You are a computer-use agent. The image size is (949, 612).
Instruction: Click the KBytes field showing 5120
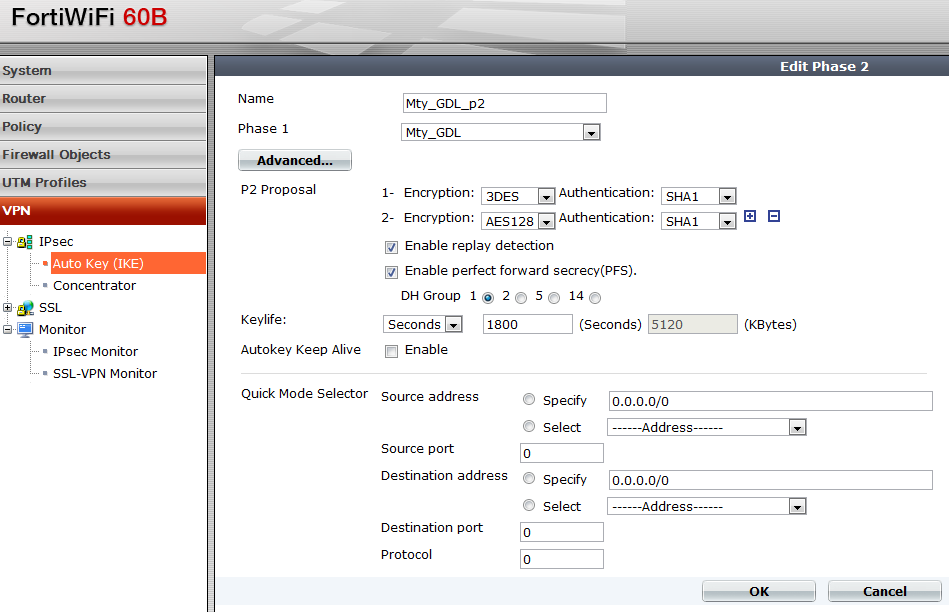coord(693,324)
